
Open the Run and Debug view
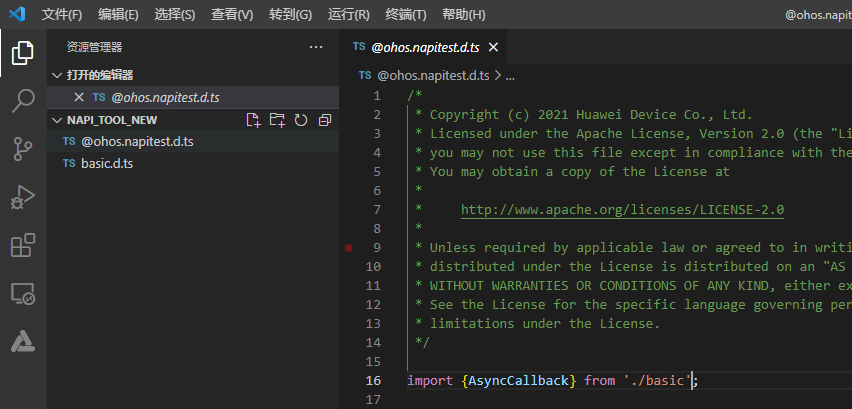pyautogui.click(x=23, y=197)
